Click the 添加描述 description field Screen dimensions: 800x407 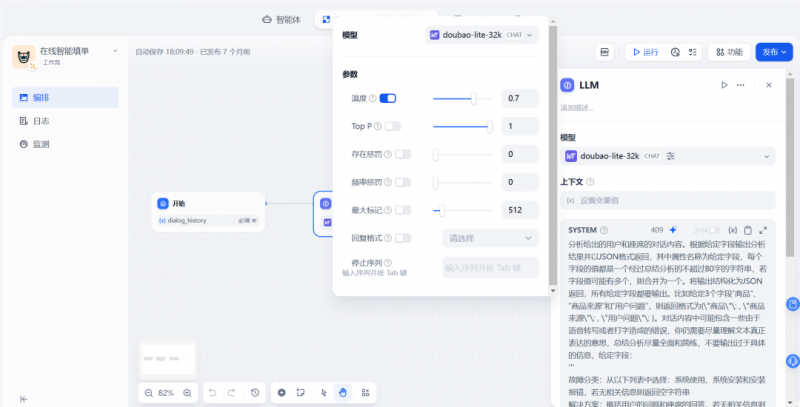click(577, 108)
